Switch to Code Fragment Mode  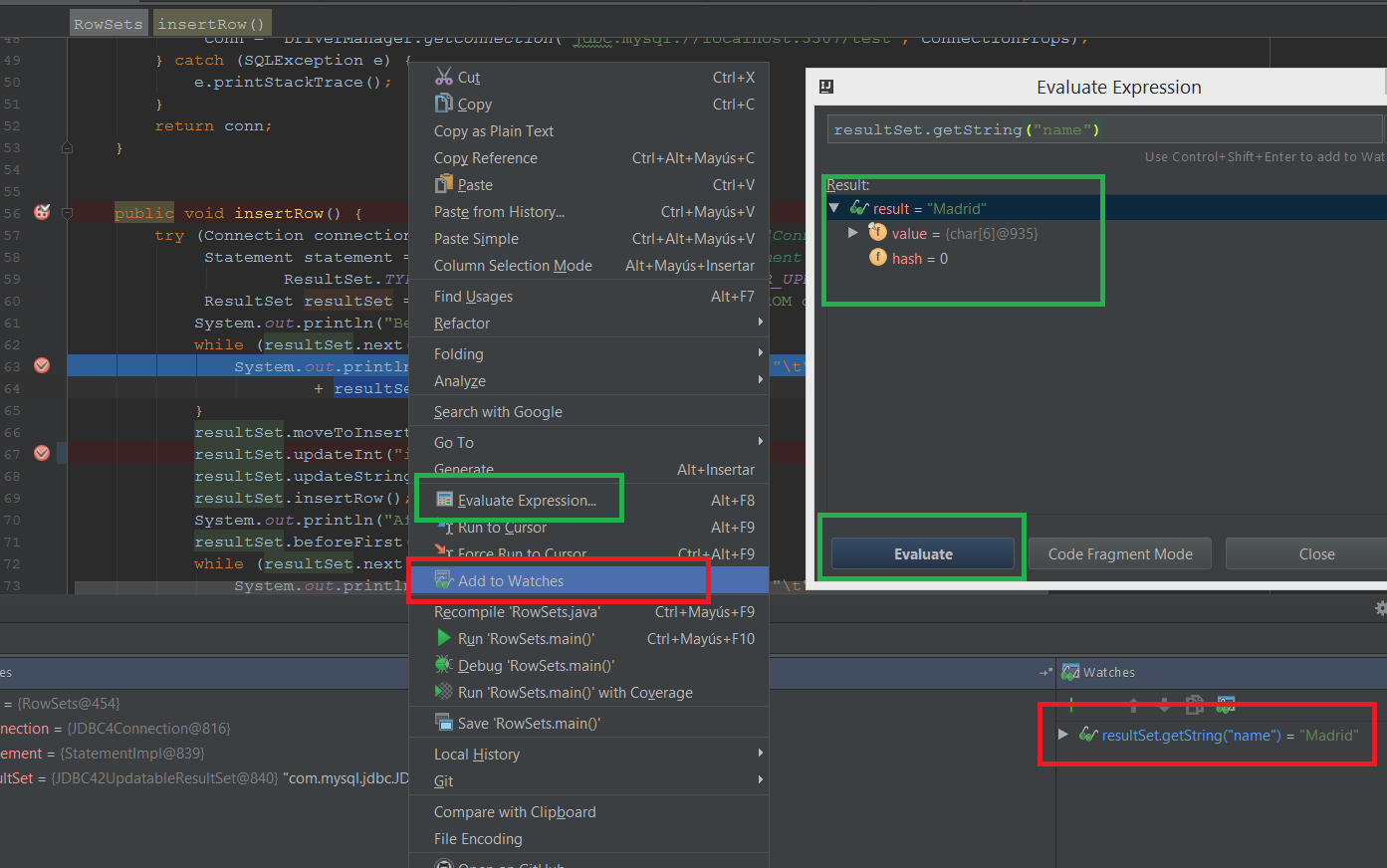pos(1119,554)
